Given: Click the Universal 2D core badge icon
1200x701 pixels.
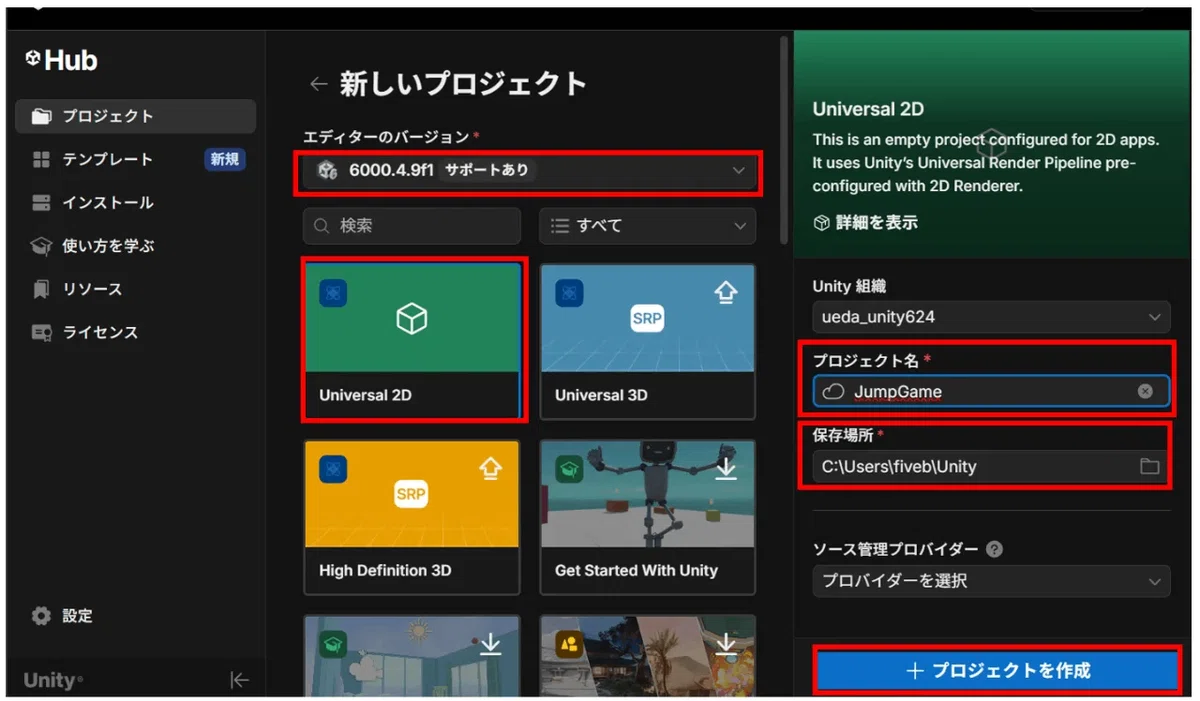Looking at the screenshot, I should 333,293.
